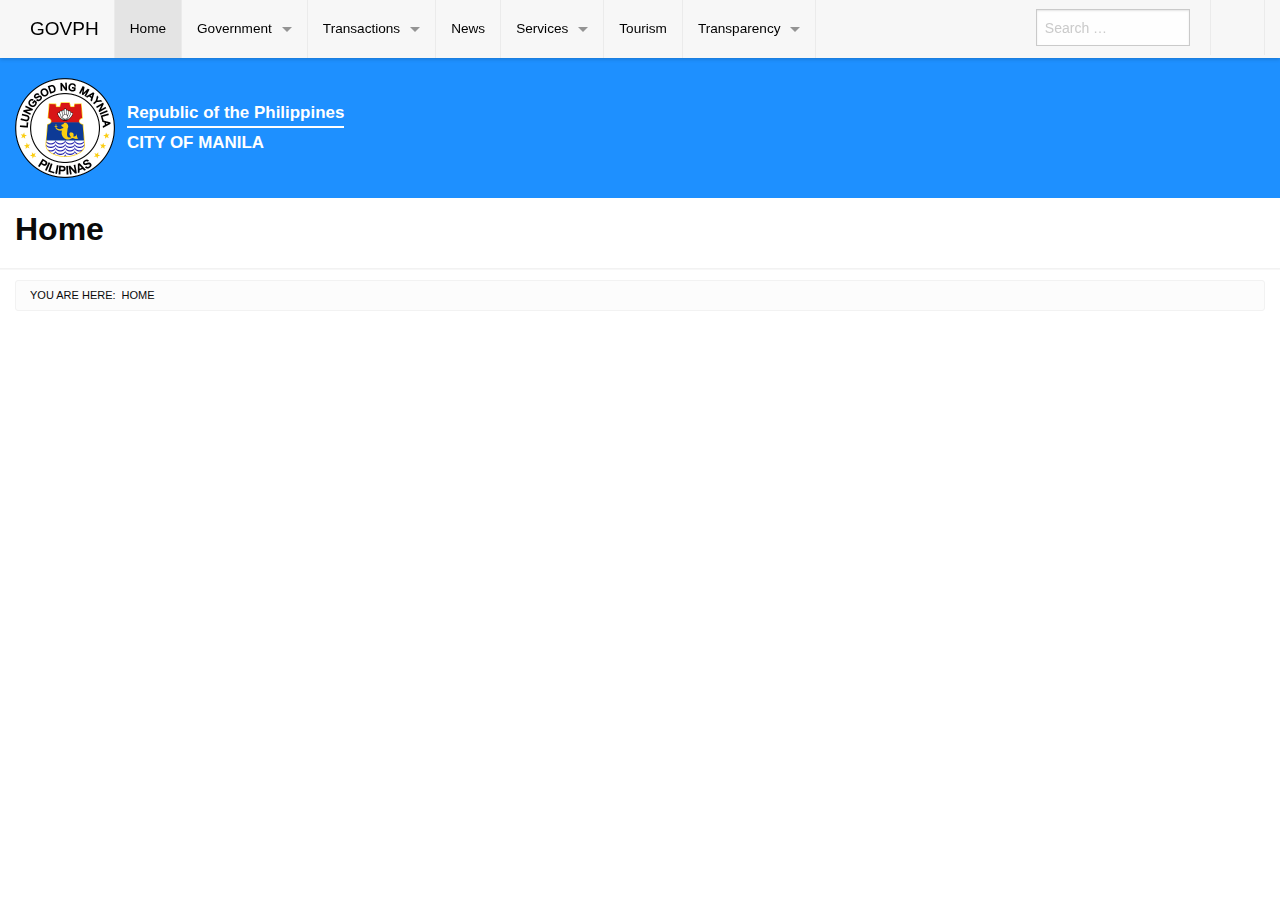Click the Home page heading
Image resolution: width=1280 pixels, height=900 pixels.
[59, 230]
